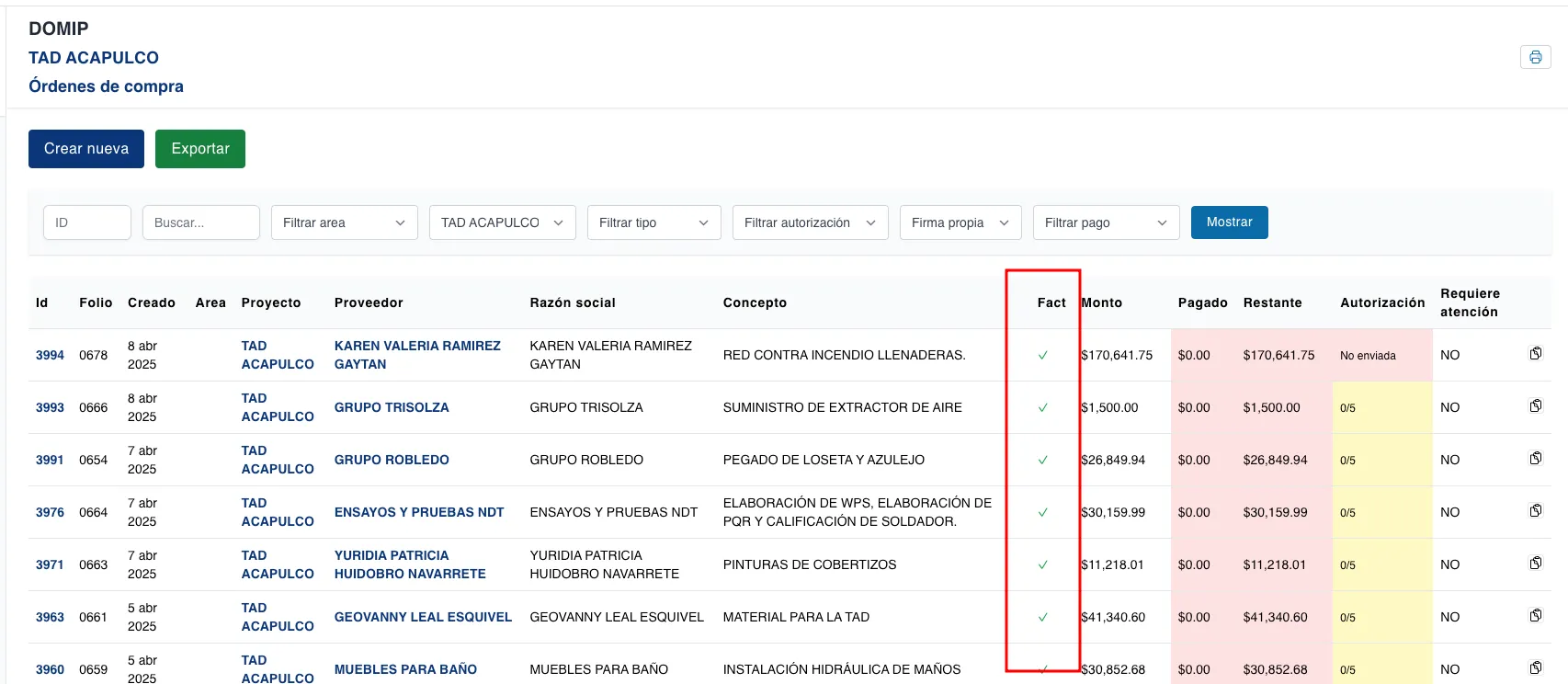Click the print icon at top right

click(1535, 57)
